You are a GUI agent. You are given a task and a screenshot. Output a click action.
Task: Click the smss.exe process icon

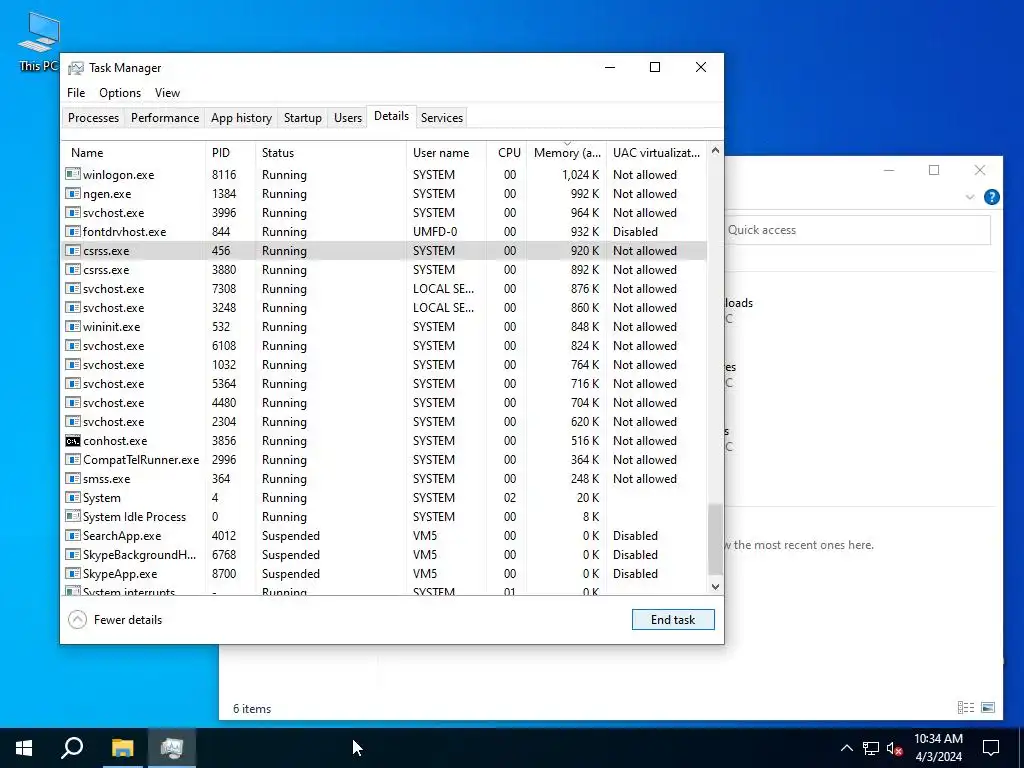click(x=72, y=479)
